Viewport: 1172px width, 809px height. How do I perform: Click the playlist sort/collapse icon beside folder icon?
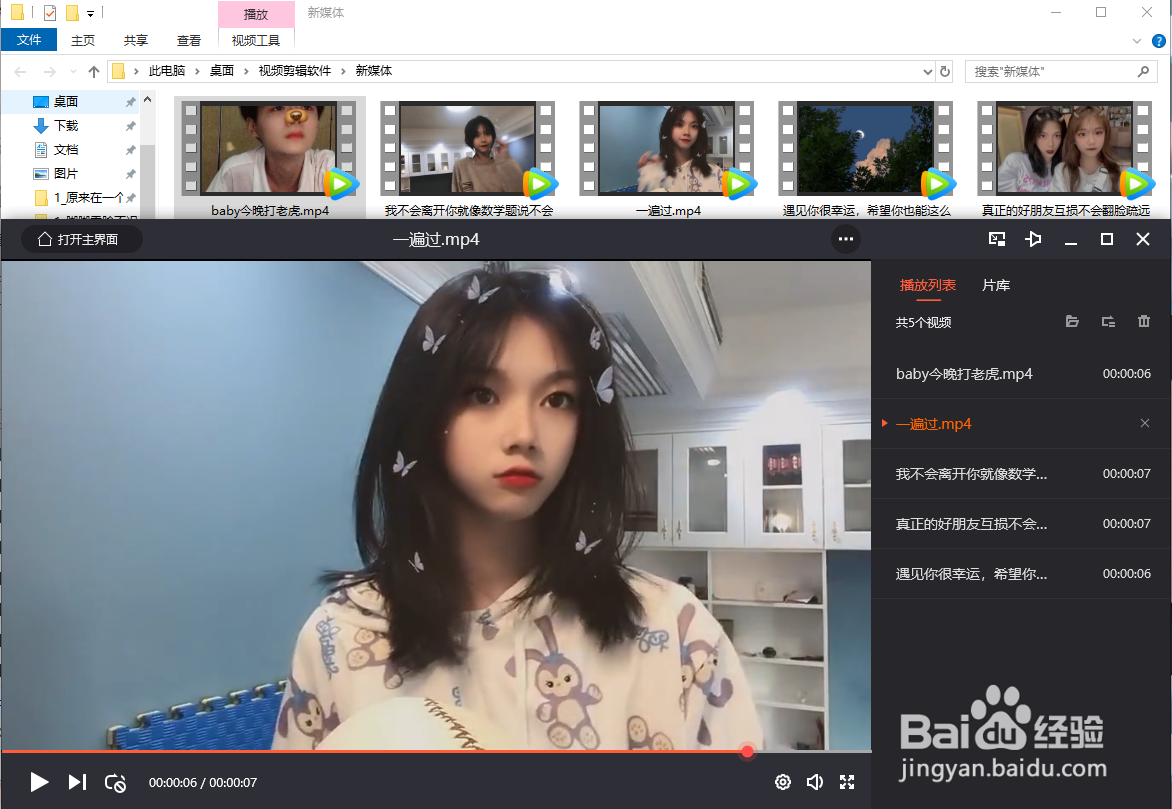tap(1107, 321)
